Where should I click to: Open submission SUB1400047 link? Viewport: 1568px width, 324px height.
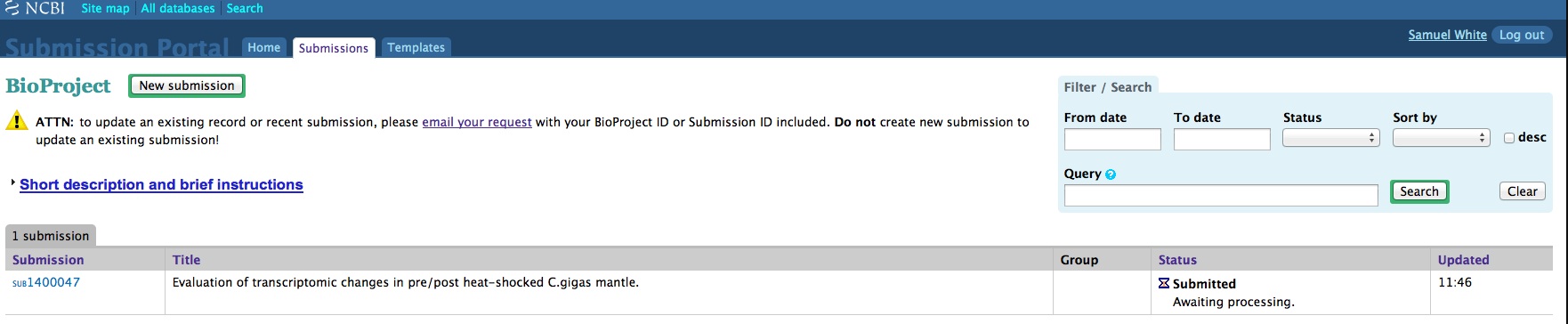tap(46, 282)
